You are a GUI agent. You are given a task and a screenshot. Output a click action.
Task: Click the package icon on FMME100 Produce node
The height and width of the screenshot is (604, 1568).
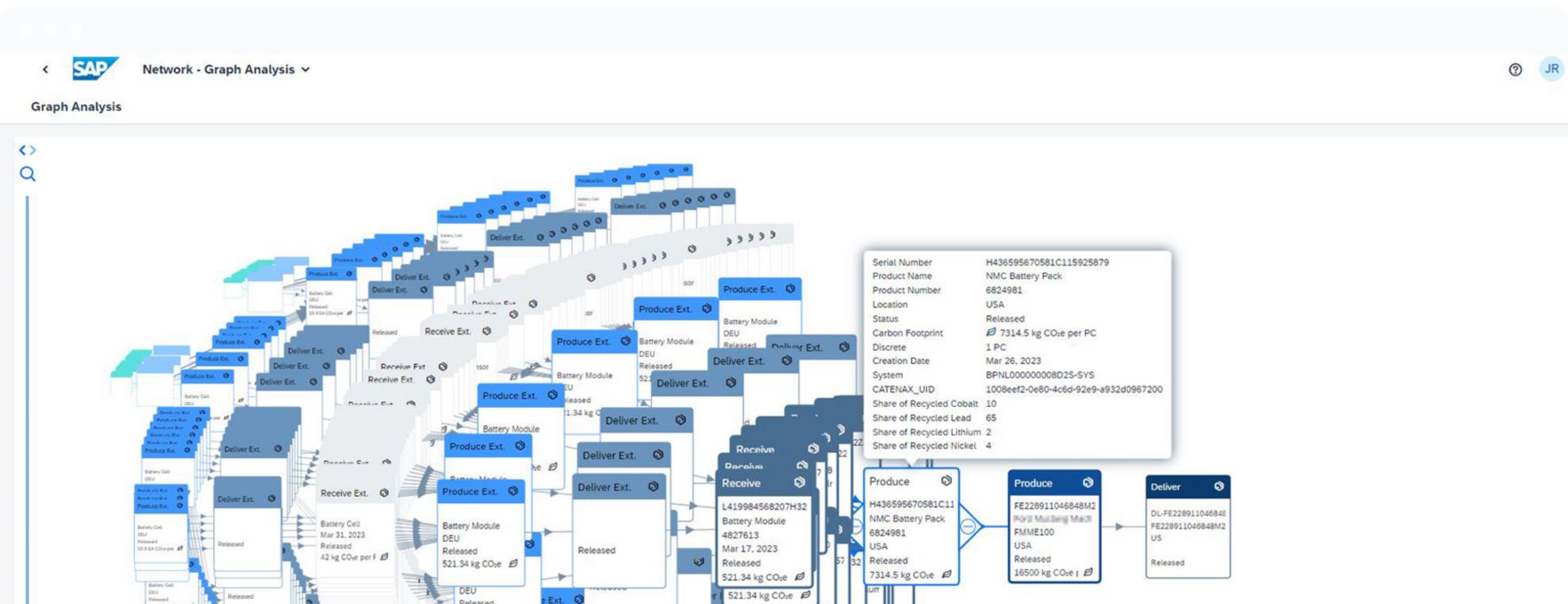(1088, 482)
